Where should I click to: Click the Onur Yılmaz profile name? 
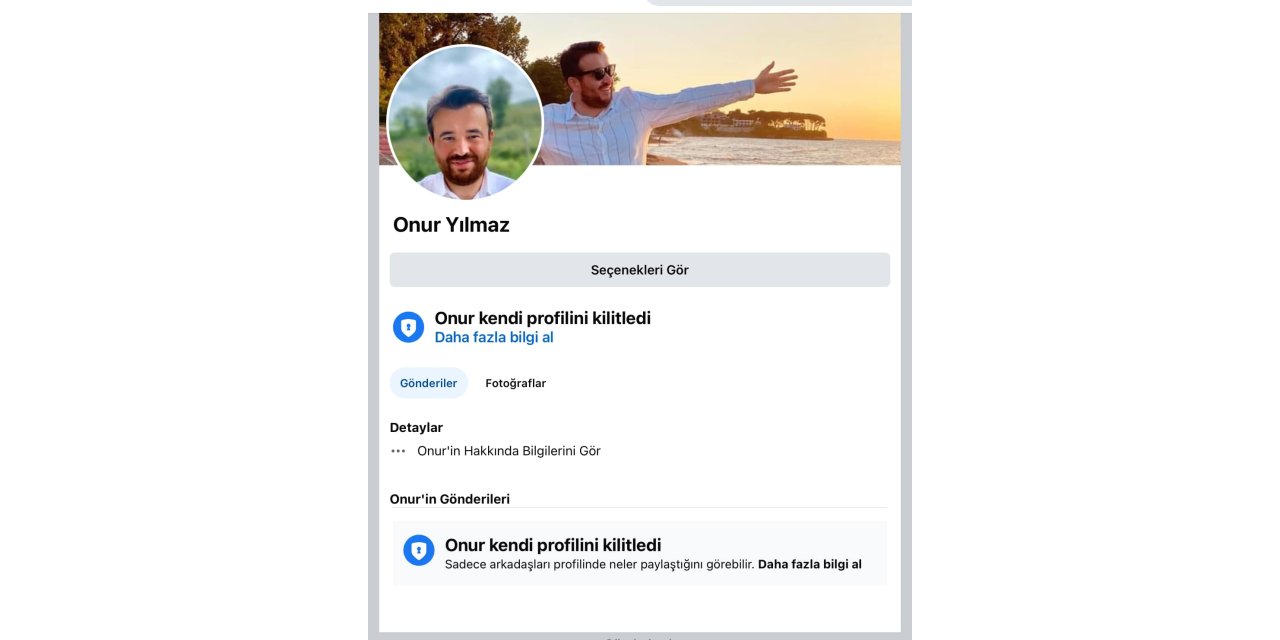(x=451, y=225)
